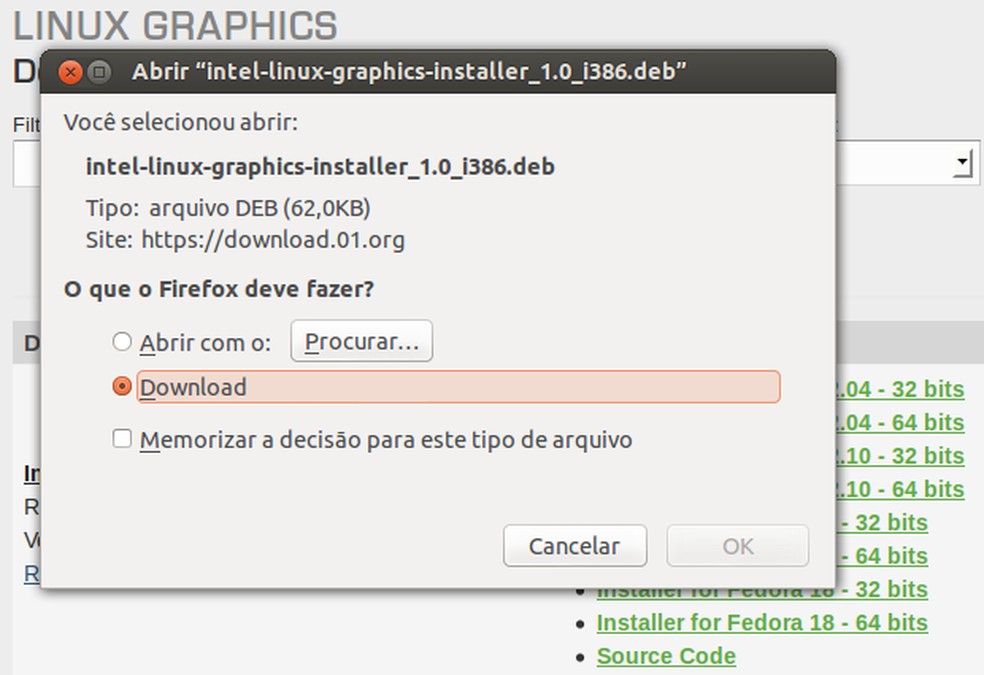Image resolution: width=984 pixels, height=675 pixels.
Task: Open the filter dropdown arrow on webpage
Action: coord(963,163)
